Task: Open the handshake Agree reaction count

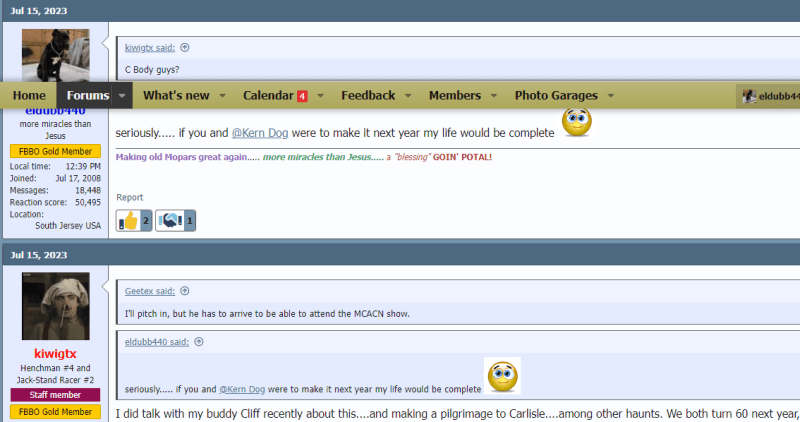Action: [176, 221]
